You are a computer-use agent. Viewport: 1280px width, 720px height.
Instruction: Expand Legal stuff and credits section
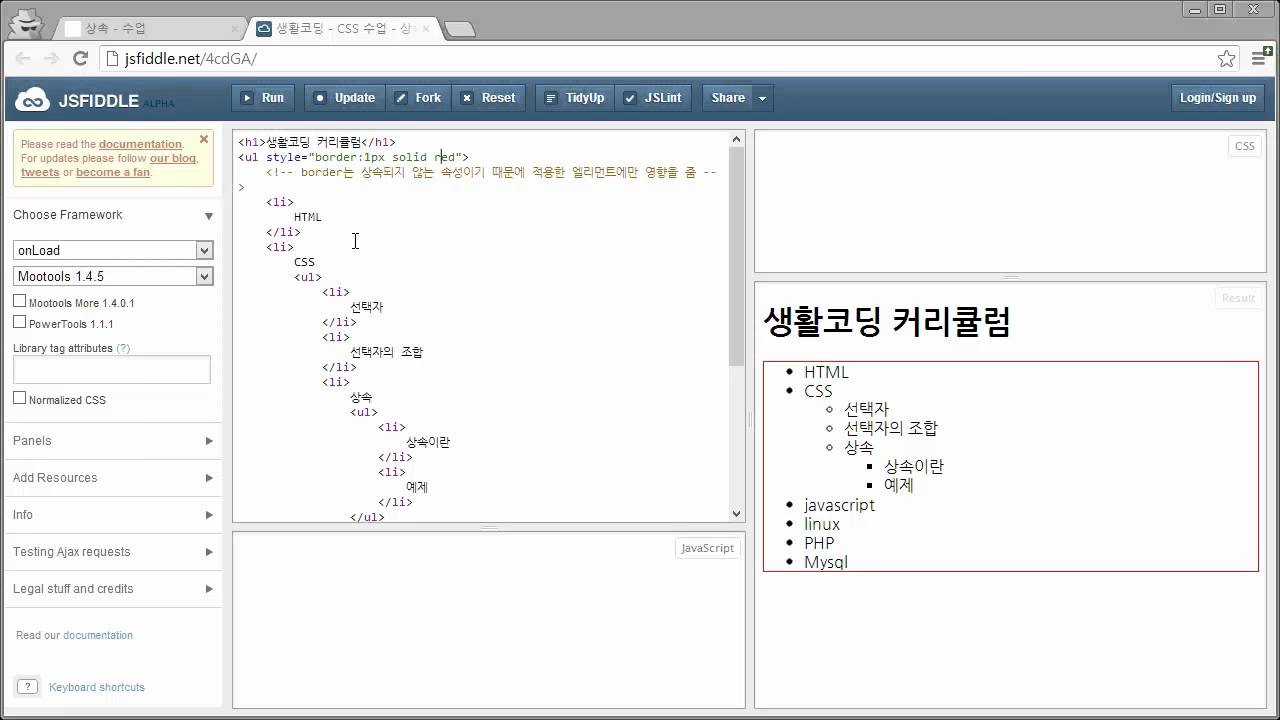click(x=113, y=589)
